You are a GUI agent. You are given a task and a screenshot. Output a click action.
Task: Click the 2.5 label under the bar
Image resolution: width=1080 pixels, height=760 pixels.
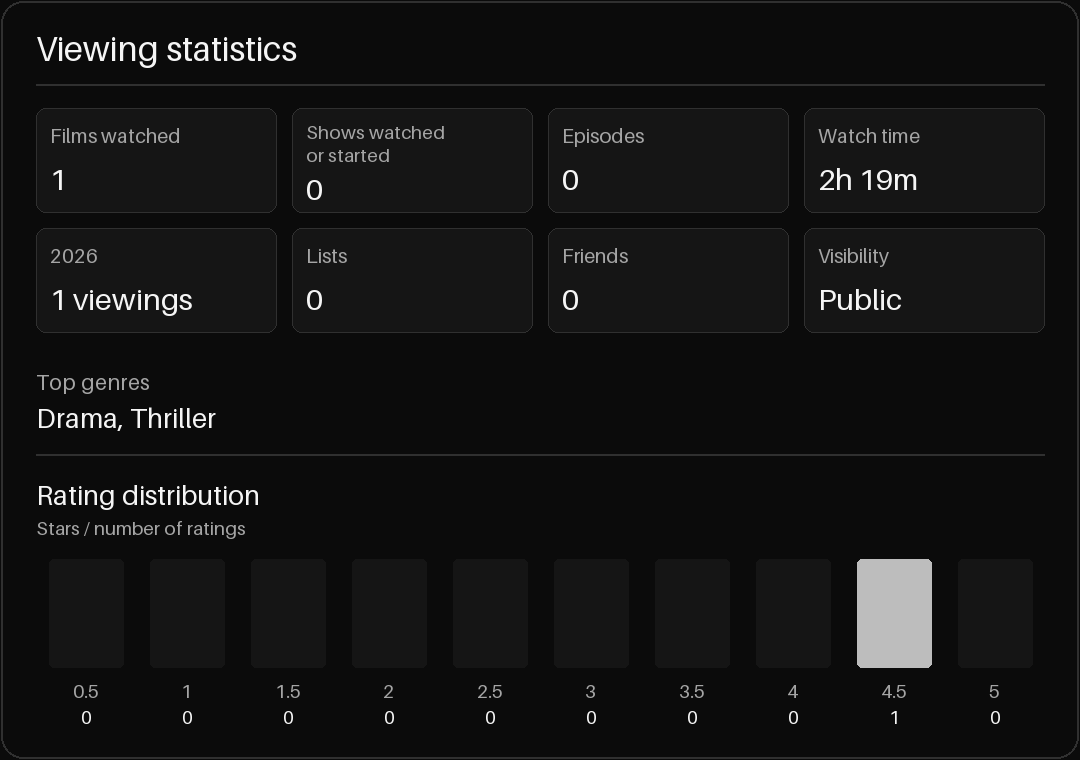point(490,692)
